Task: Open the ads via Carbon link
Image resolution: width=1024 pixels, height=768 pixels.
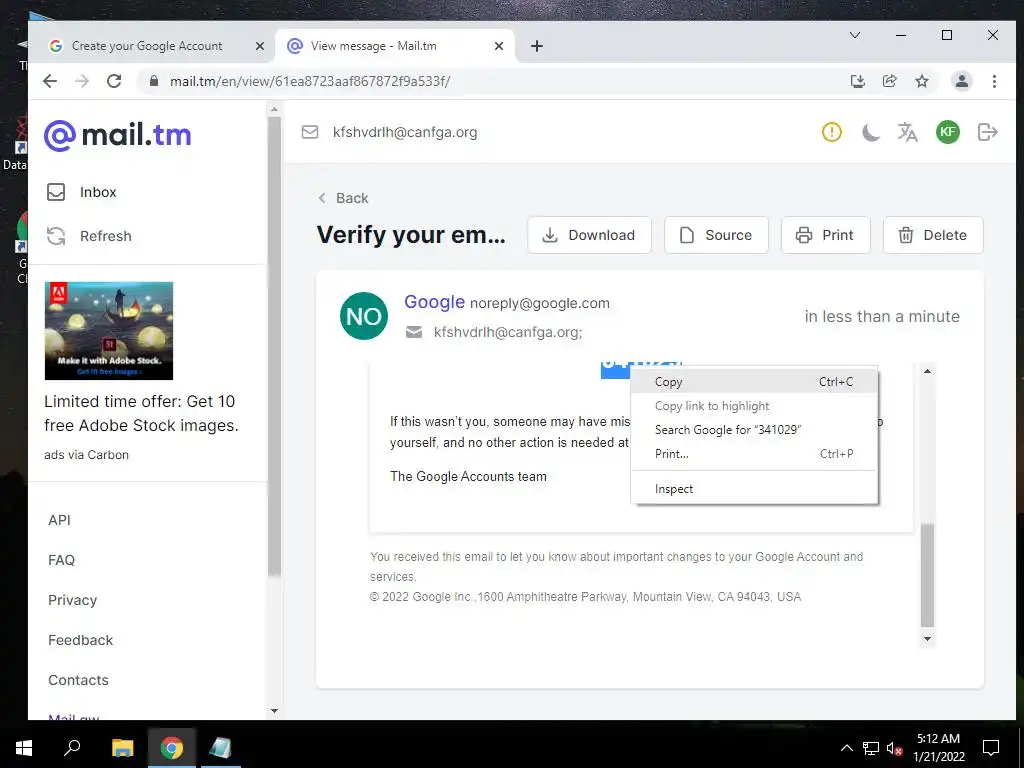Action: point(86,455)
